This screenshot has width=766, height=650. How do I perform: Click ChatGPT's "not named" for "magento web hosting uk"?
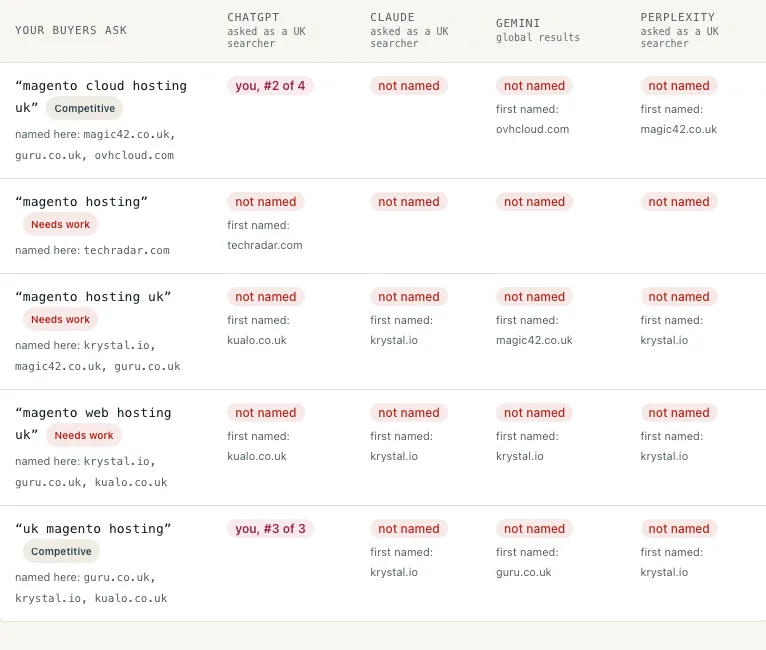[266, 413]
